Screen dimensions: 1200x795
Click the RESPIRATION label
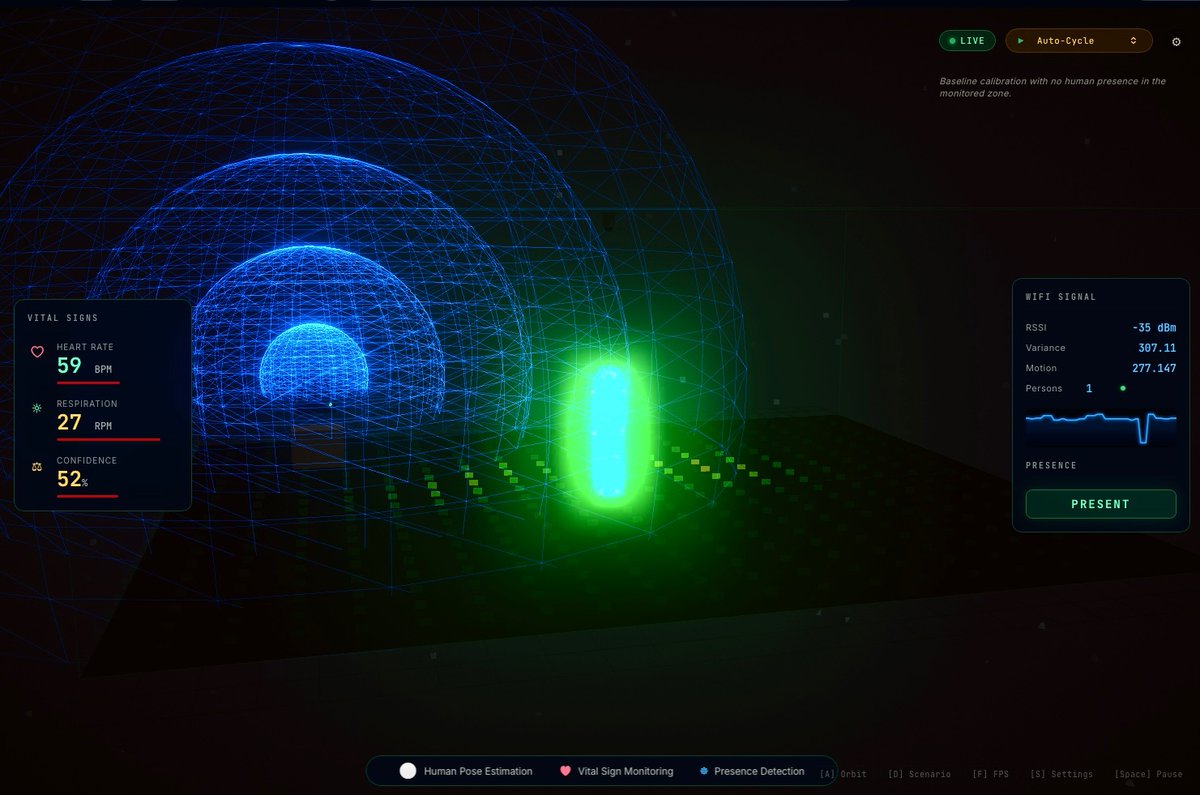pyautogui.click(x=87, y=404)
